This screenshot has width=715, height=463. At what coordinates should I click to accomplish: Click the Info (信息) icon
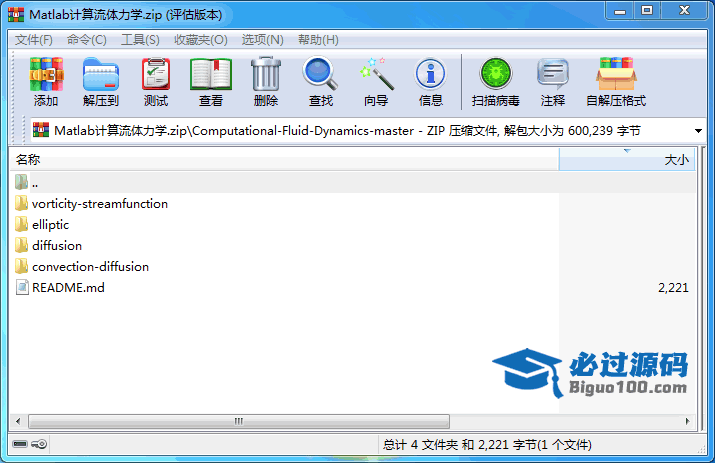pyautogui.click(x=431, y=81)
